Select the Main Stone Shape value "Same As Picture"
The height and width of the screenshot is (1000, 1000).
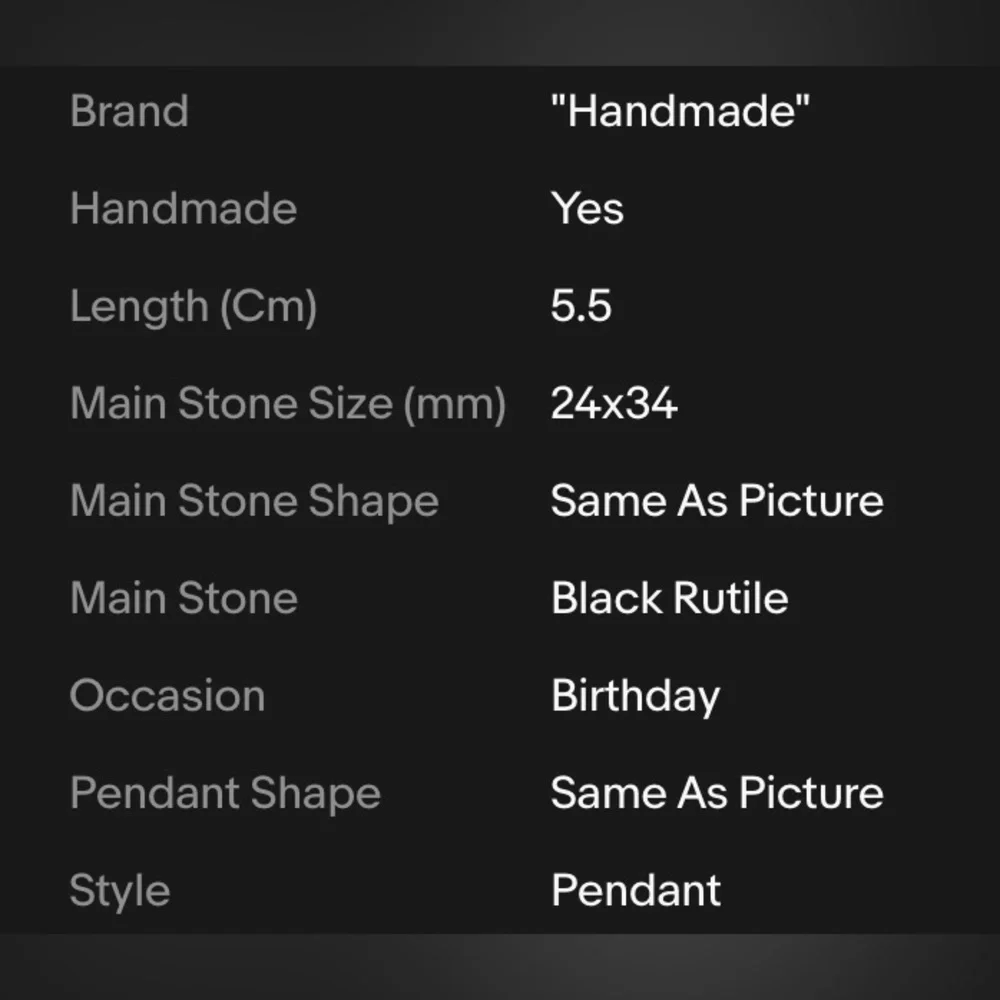(717, 501)
